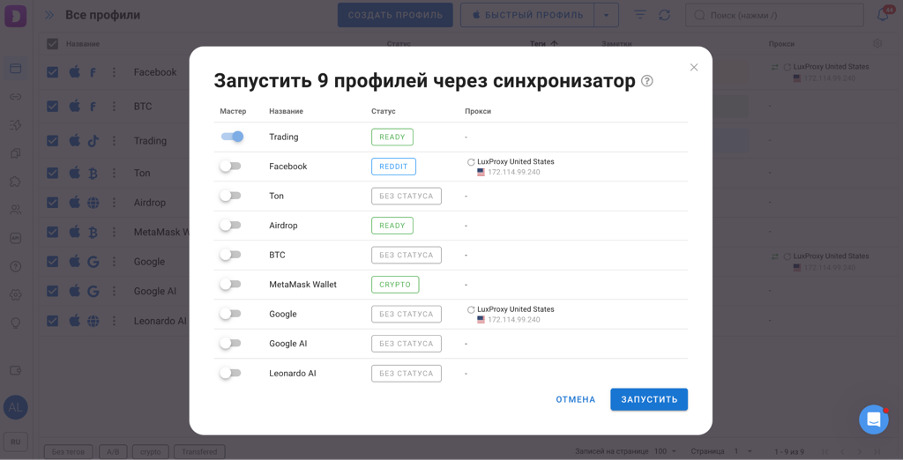The height and width of the screenshot is (460, 904).
Task: Open browser profiles sidebar icon
Action: (16, 68)
